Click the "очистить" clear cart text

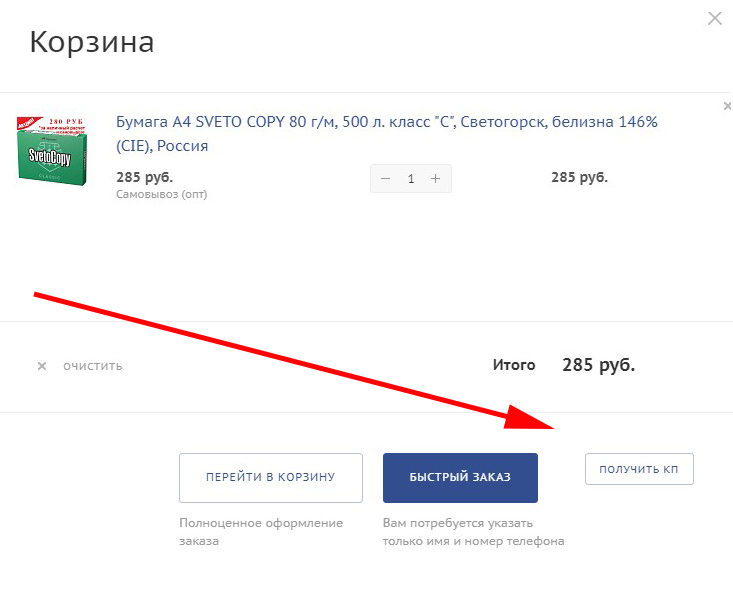pyautogui.click(x=92, y=366)
